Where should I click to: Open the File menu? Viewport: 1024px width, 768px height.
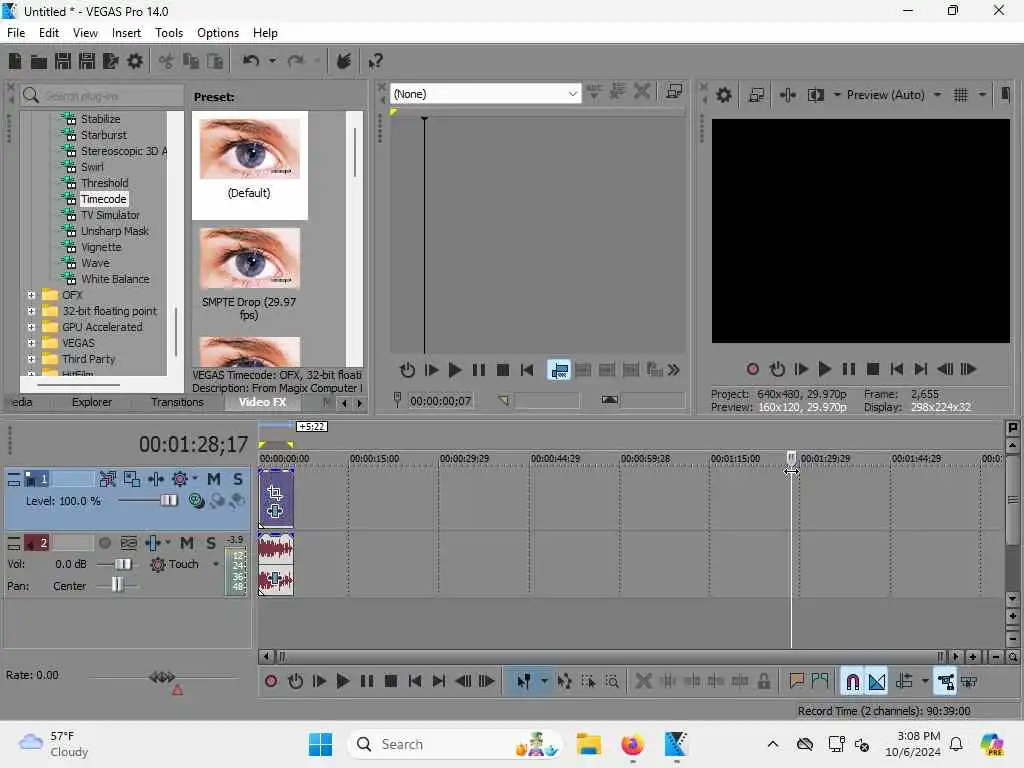[x=16, y=33]
